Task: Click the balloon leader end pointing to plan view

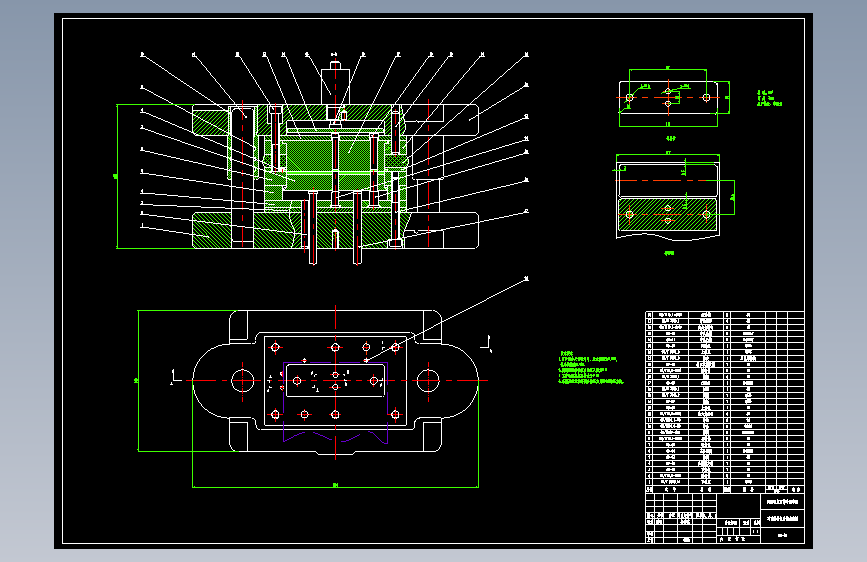Action: [x=526, y=279]
